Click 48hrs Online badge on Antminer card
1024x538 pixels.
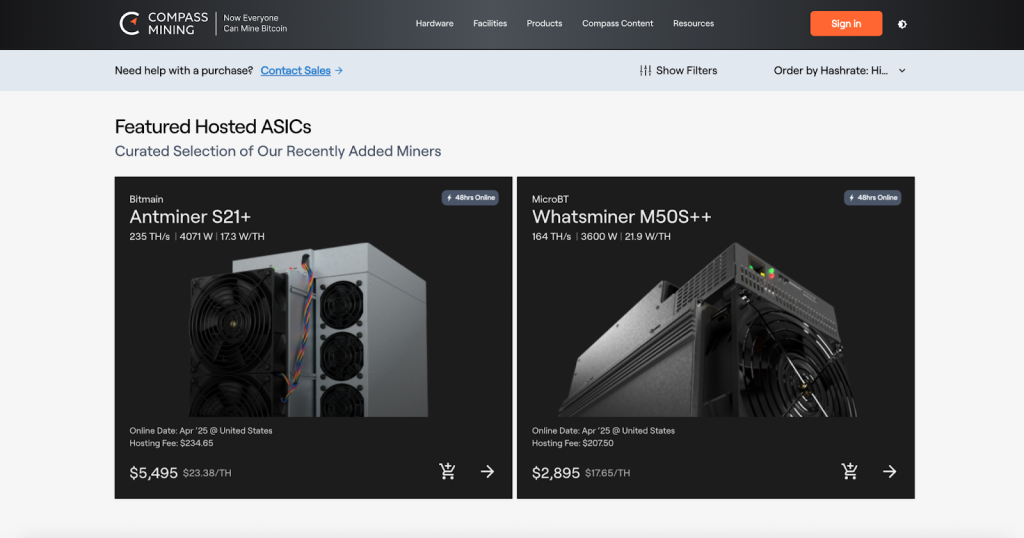(470, 198)
